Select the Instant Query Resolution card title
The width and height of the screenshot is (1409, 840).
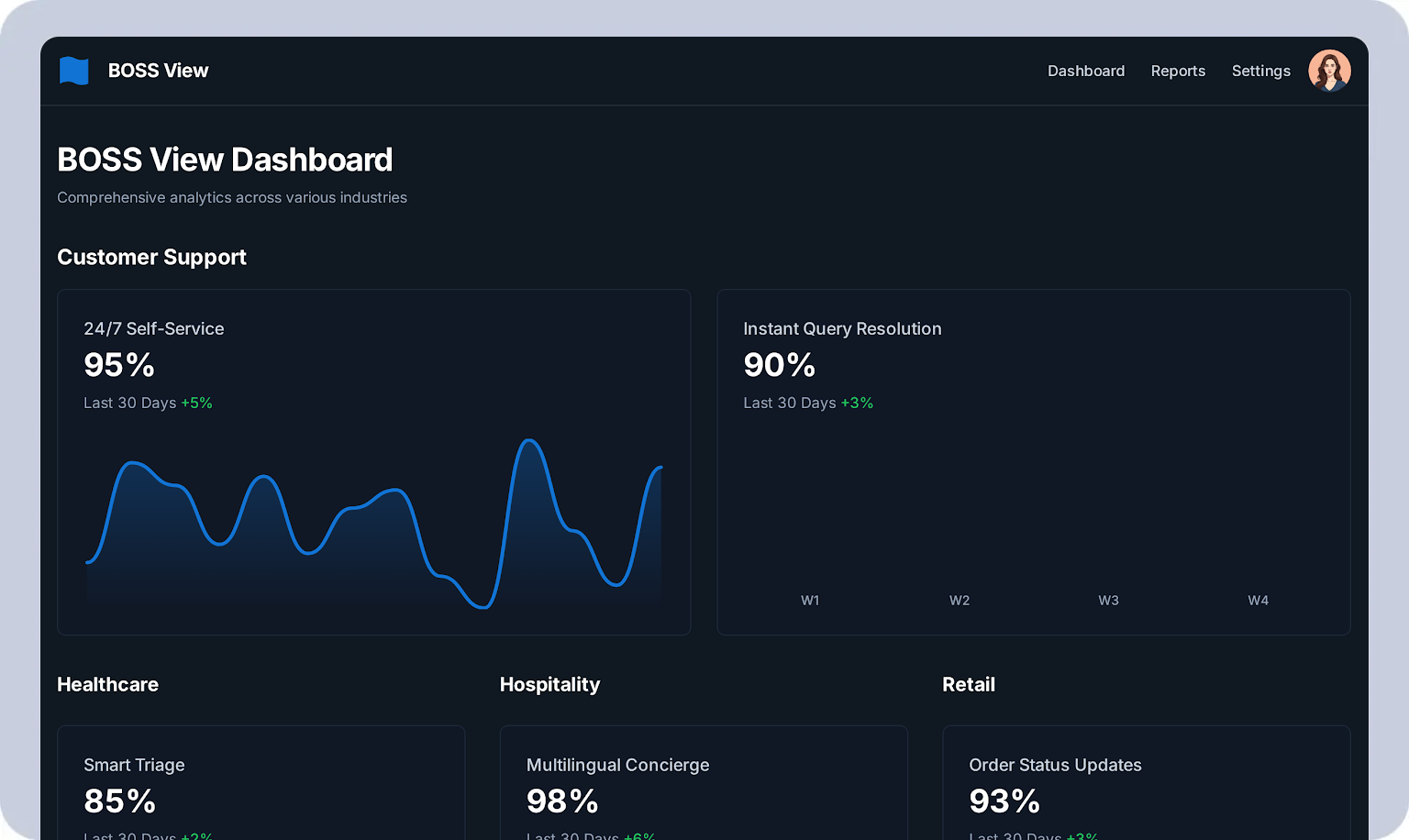(841, 328)
